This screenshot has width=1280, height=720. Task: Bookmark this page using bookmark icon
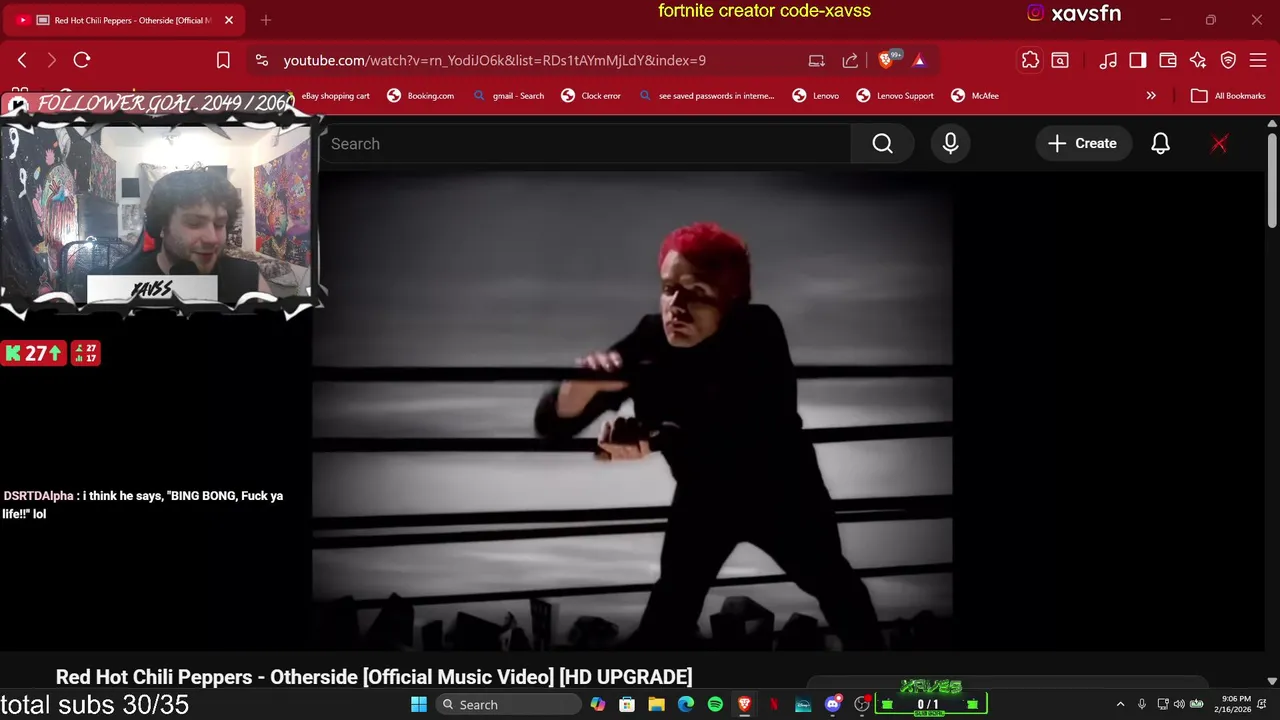point(223,60)
